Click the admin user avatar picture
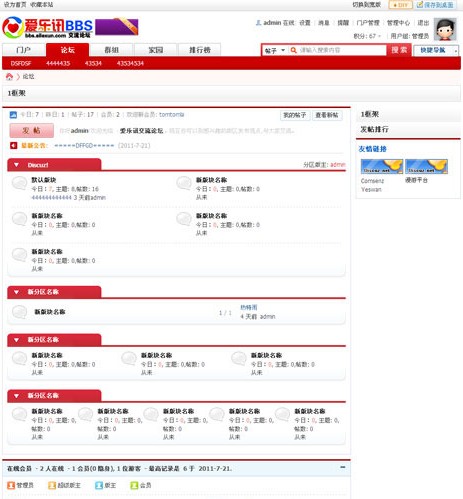This screenshot has height=499, width=463. pyautogui.click(x=445, y=29)
